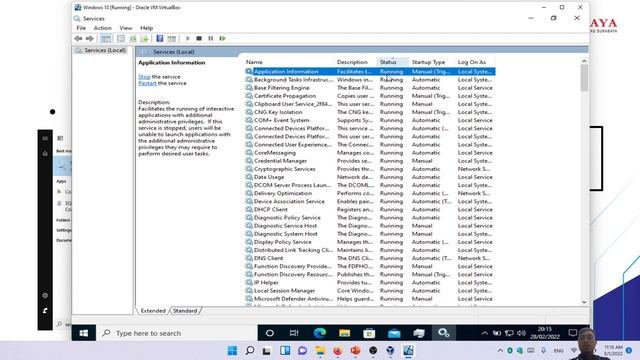This screenshot has width=640, height=360.
Task: Select the CNG Key Isolation service
Action: click(370, 112)
